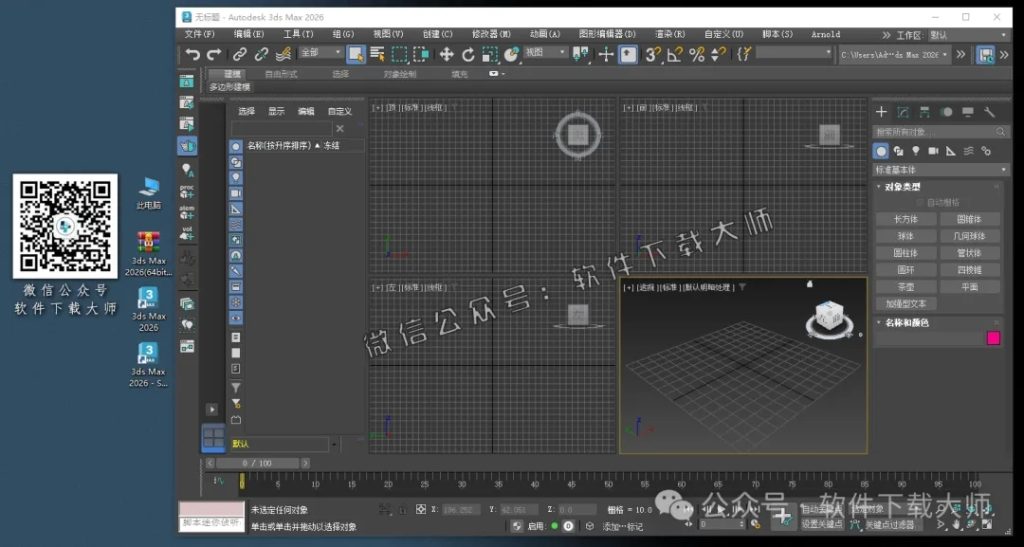This screenshot has width=1024, height=547.
Task: Open the Hierarchy command panel tab
Action: [x=925, y=112]
